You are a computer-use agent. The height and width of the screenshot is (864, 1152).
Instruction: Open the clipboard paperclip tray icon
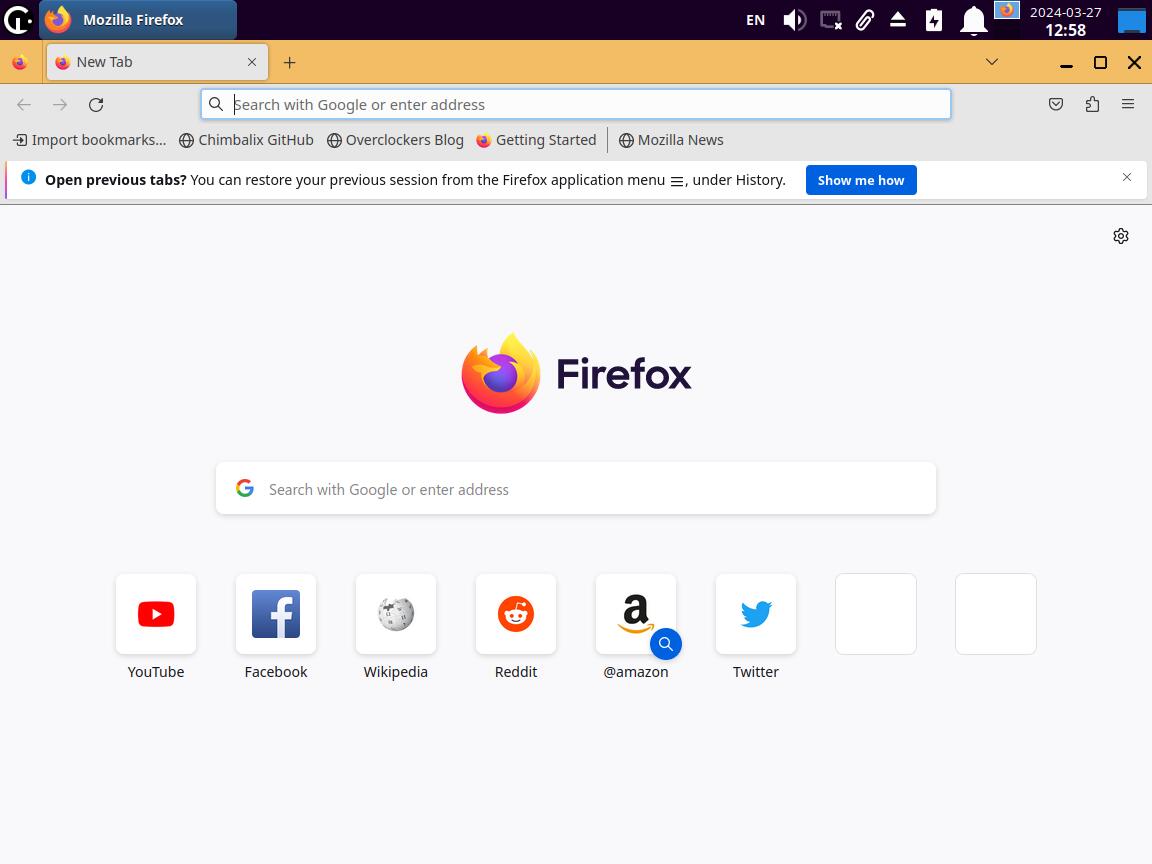(x=865, y=20)
